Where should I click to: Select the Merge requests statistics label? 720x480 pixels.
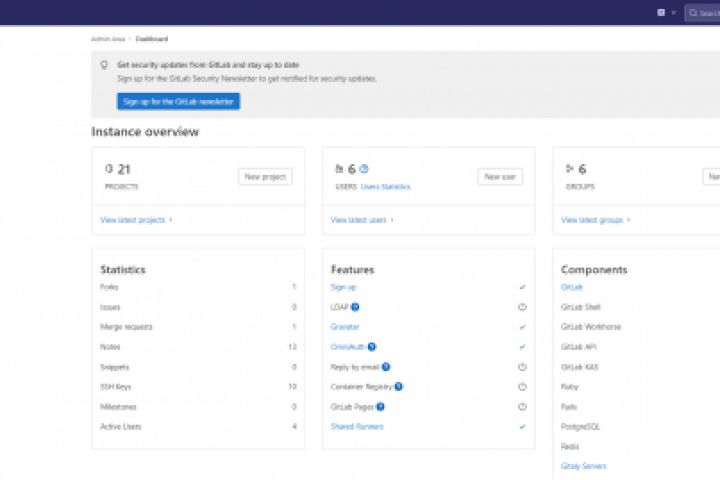(126, 327)
